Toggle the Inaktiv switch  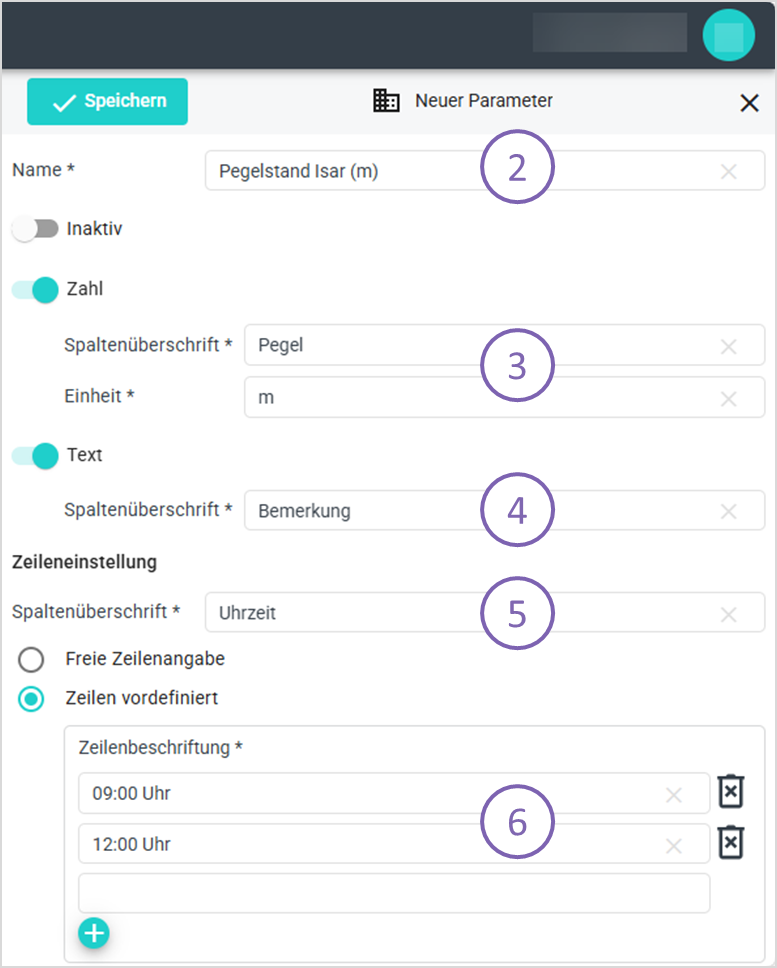35,229
